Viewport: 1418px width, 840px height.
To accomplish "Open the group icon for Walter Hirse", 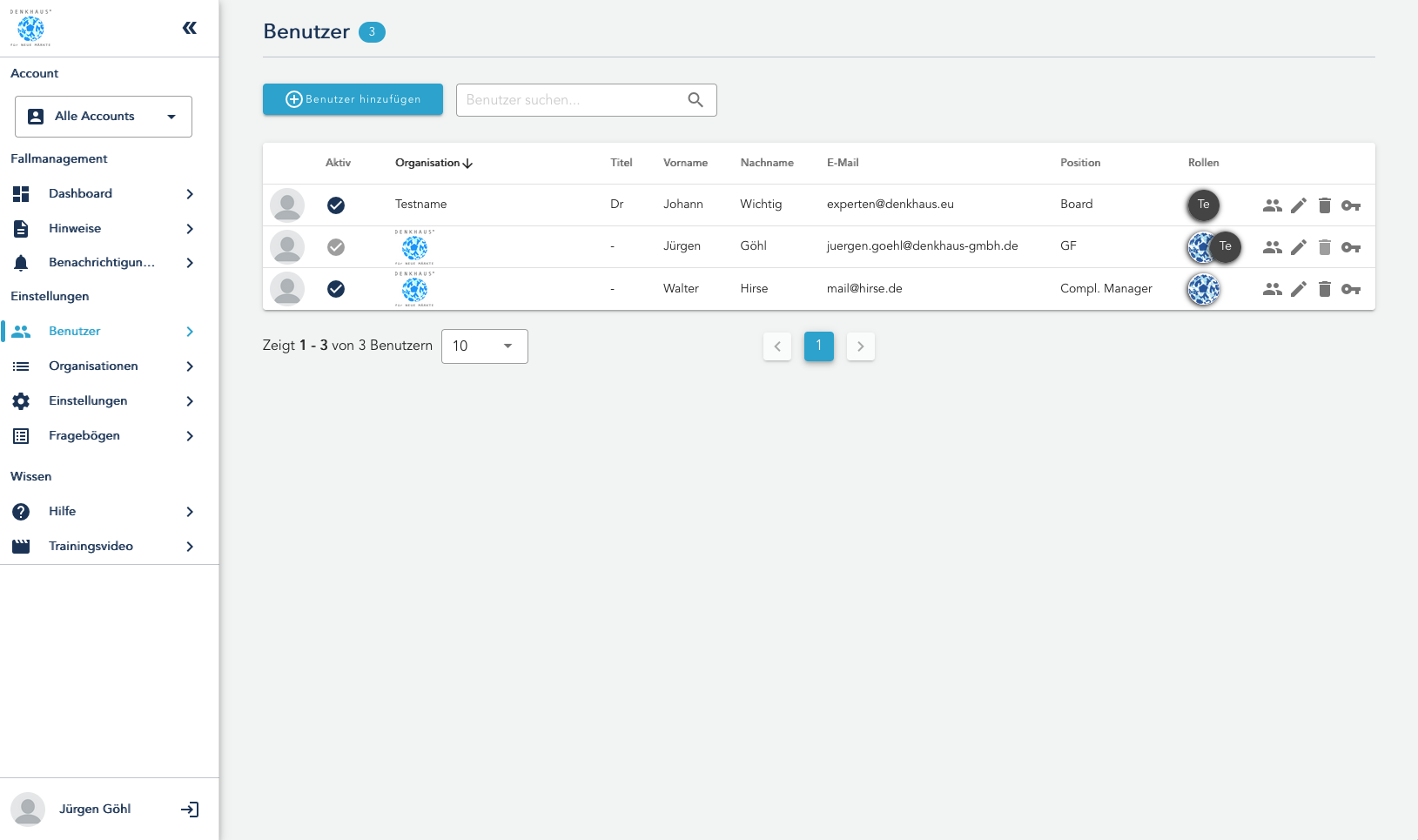I will click(x=1272, y=289).
